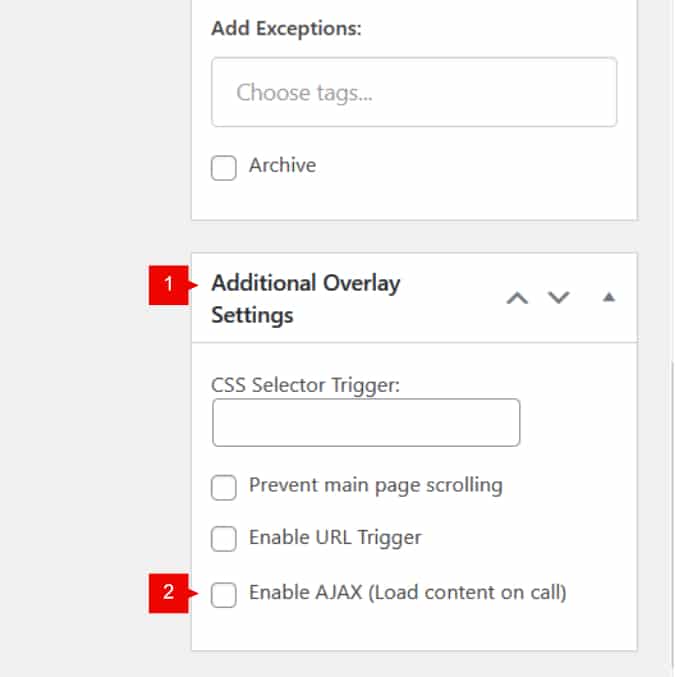Click the Add Exceptions label
The image size is (677, 677).
286,28
